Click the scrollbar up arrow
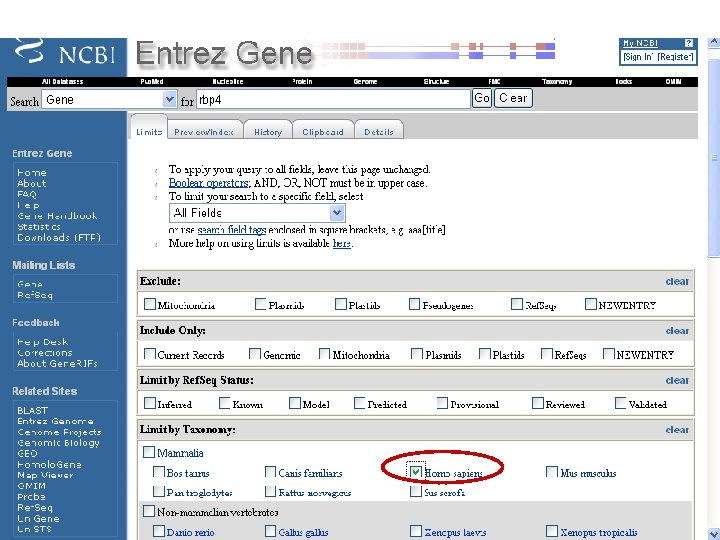Screen dimensions: 720x540 [714, 43]
